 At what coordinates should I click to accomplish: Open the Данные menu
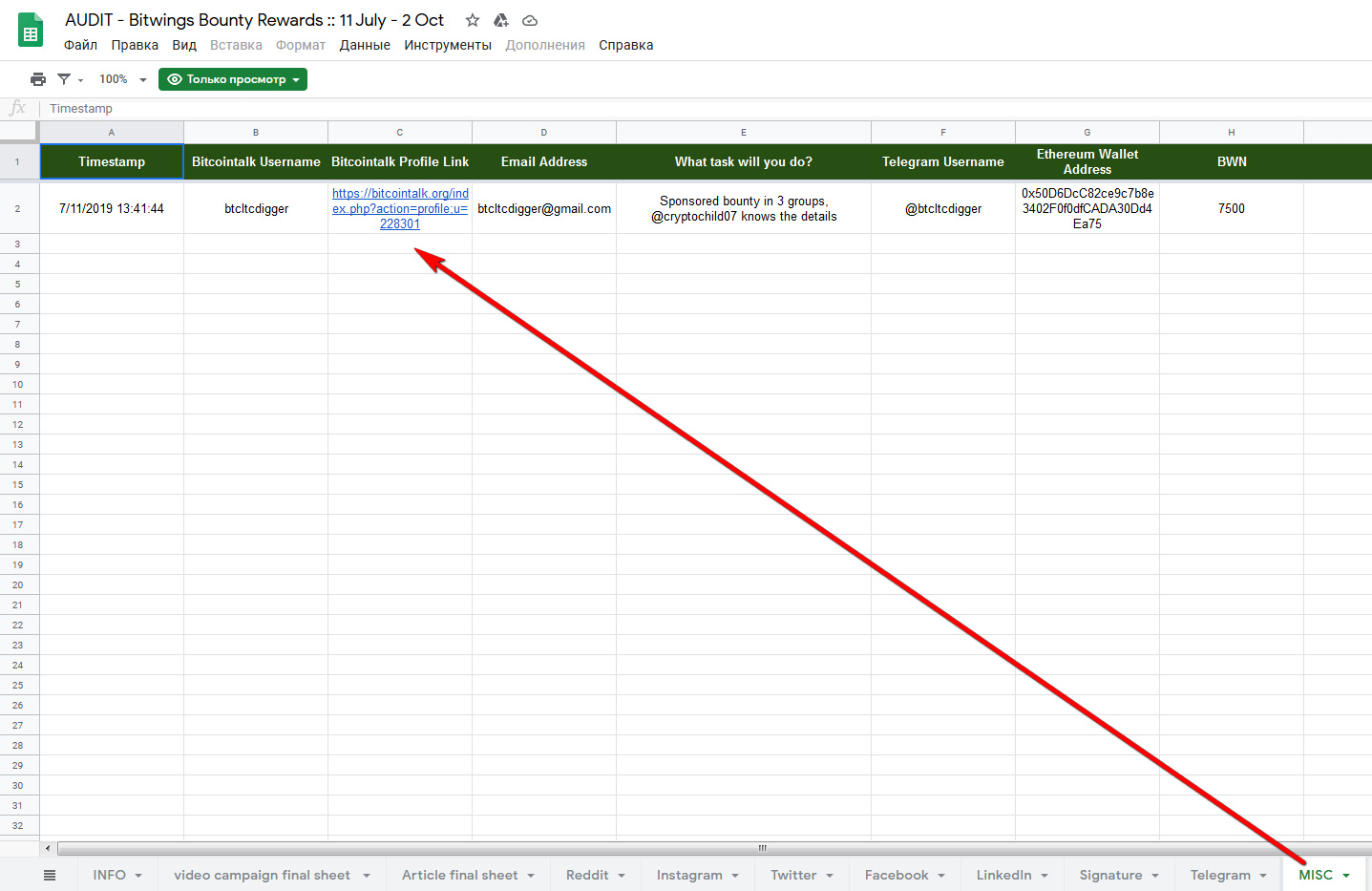coord(365,45)
